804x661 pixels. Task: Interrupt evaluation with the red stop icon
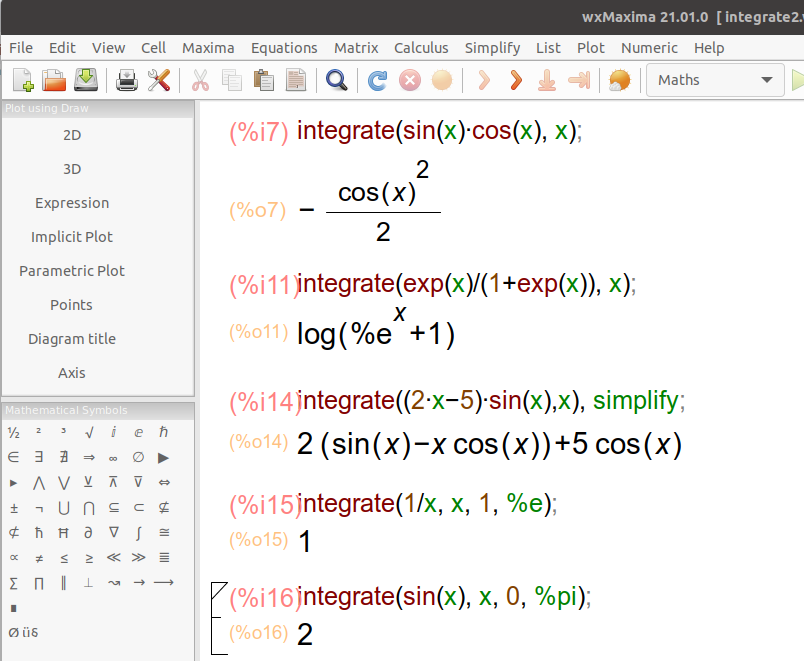coord(409,82)
